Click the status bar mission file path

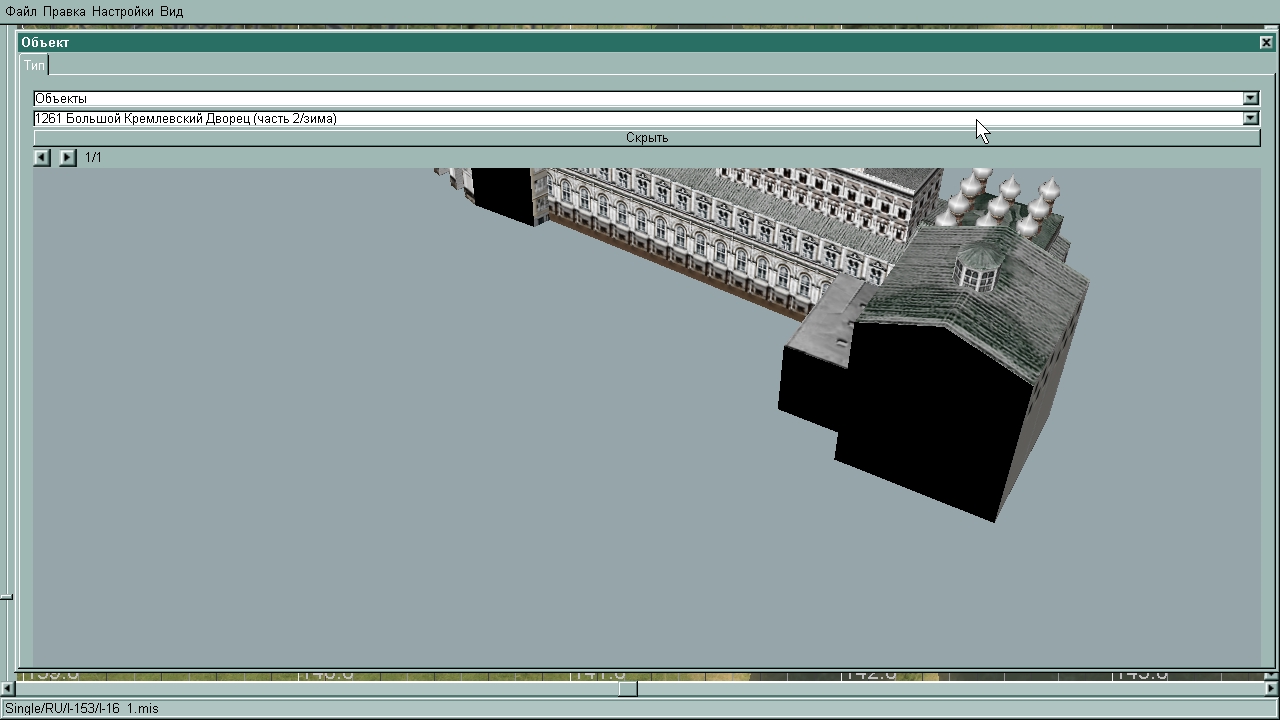pyautogui.click(x=81, y=708)
